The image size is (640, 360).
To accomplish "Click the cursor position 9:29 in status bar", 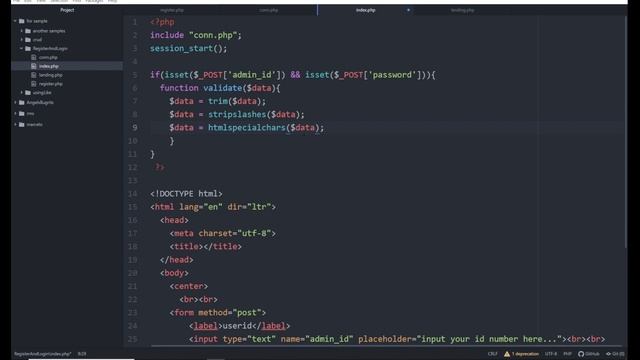I will coord(82,354).
